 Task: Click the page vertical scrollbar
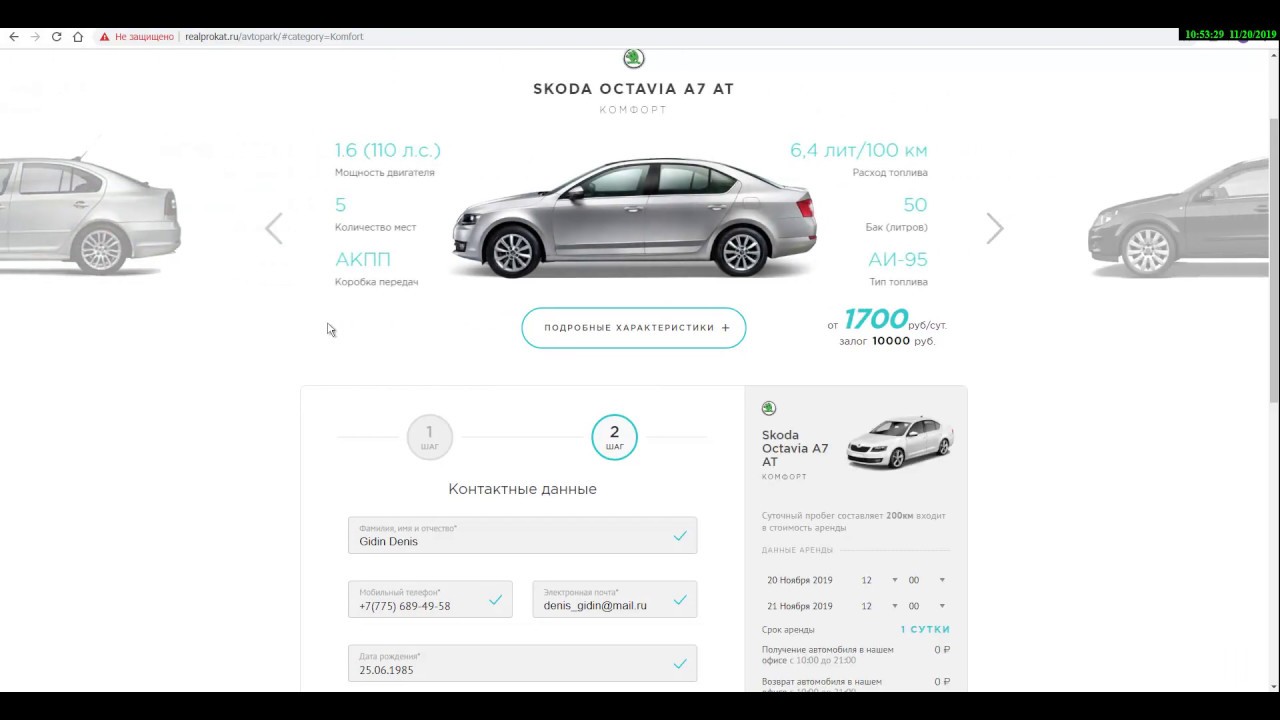point(1274,260)
